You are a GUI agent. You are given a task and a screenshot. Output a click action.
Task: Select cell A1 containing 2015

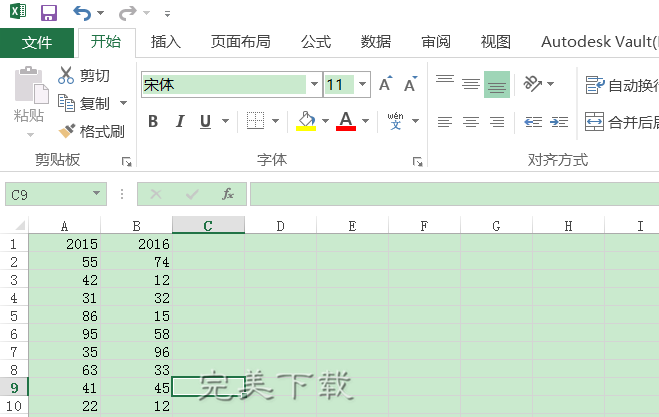(x=64, y=244)
